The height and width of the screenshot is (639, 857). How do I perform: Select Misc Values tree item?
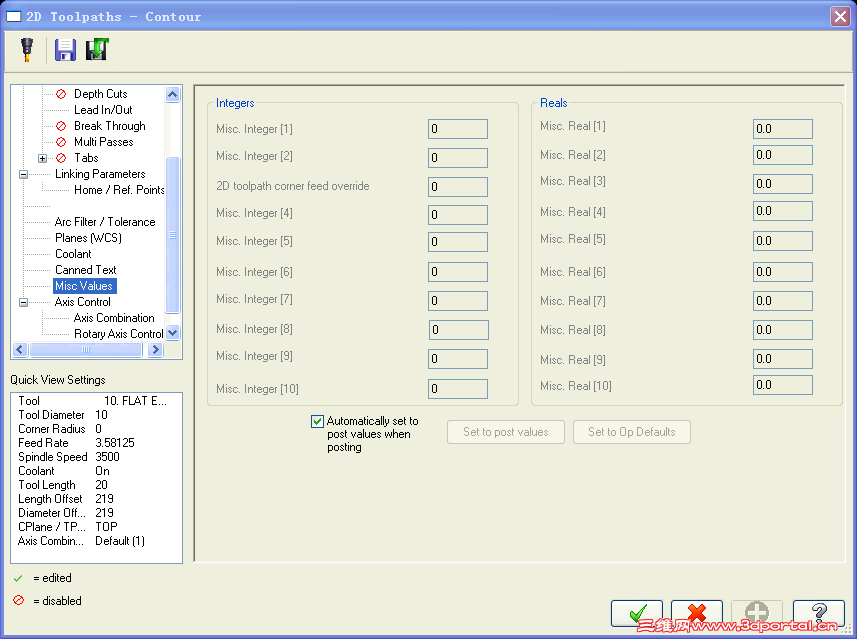[84, 286]
